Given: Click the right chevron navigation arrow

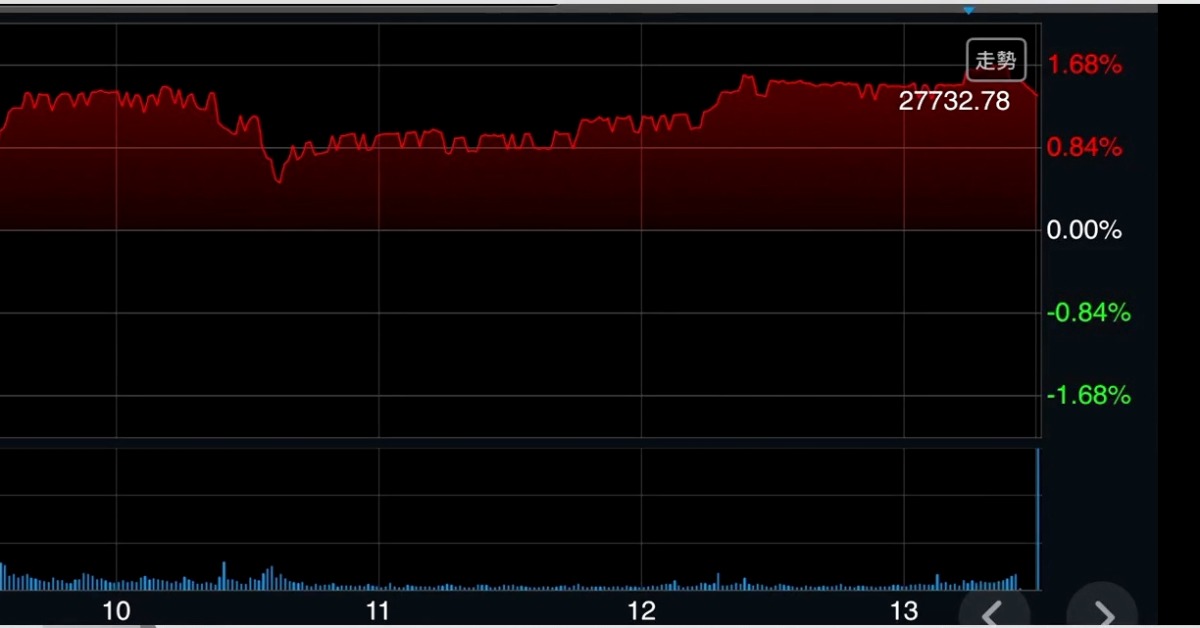Looking at the screenshot, I should [1101, 612].
